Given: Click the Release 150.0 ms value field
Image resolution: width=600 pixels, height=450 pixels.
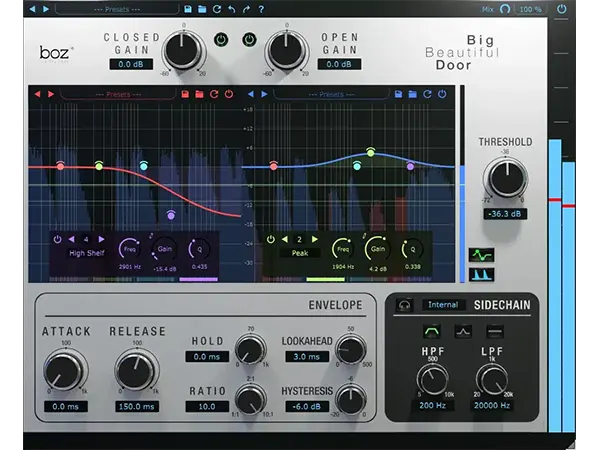Looking at the screenshot, I should click(x=137, y=406).
